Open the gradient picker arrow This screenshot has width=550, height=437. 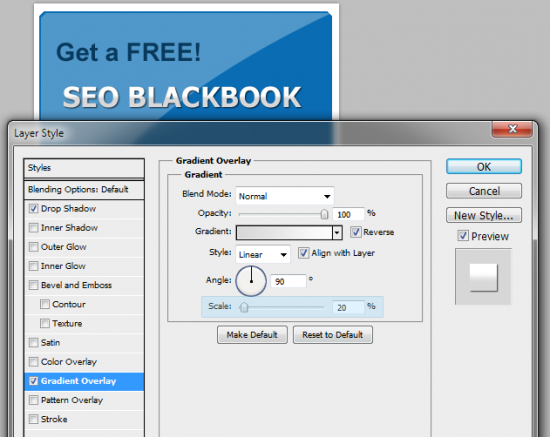point(337,233)
